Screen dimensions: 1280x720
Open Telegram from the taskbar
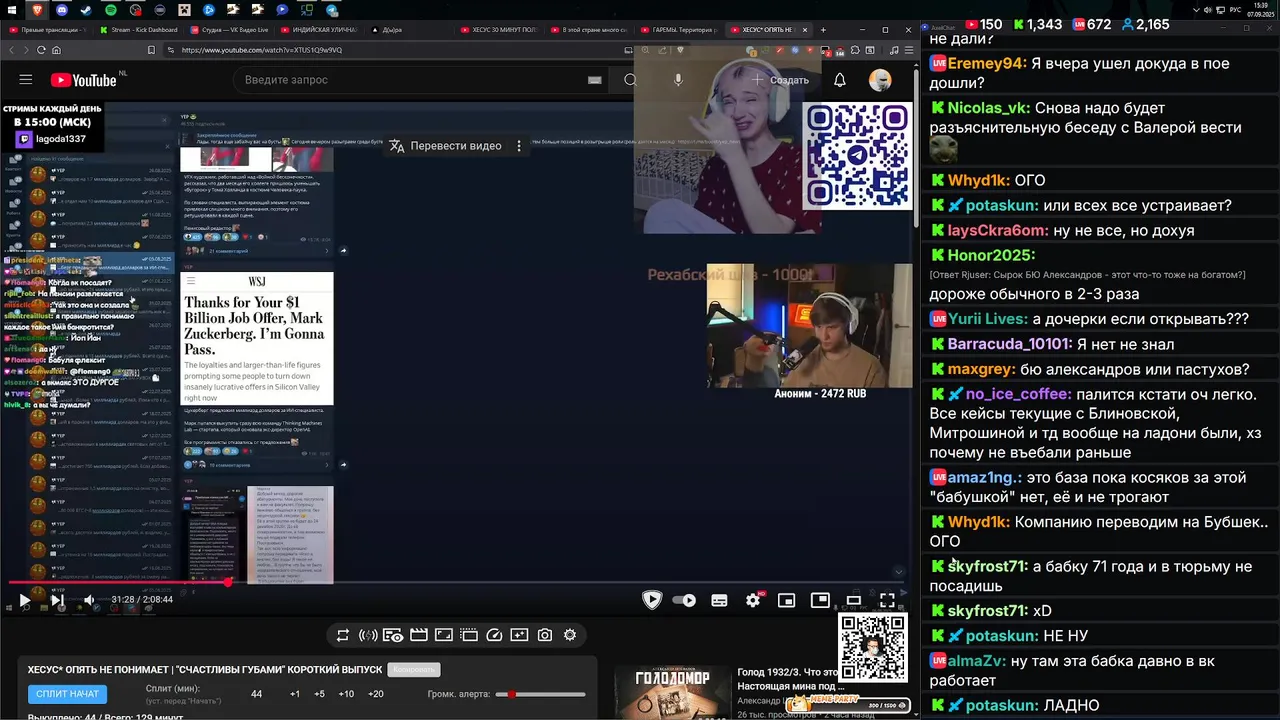333,10
